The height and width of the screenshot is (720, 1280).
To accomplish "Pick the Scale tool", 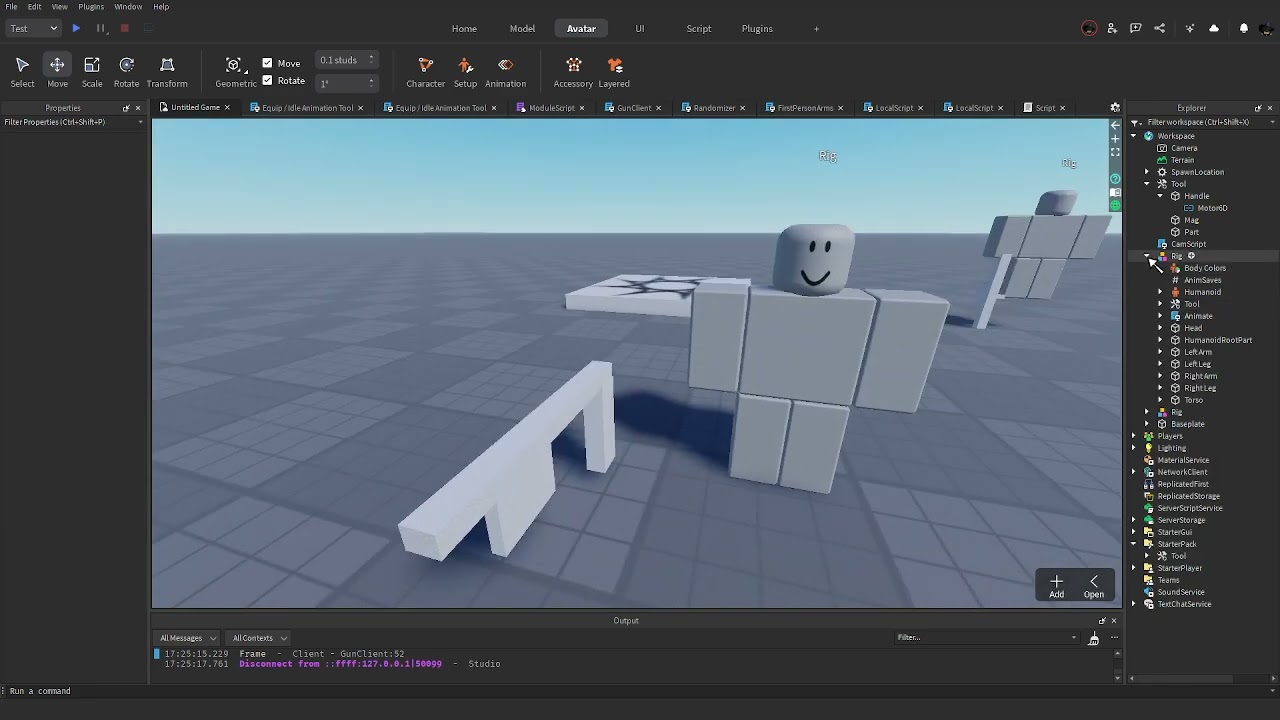I will click(x=92, y=72).
